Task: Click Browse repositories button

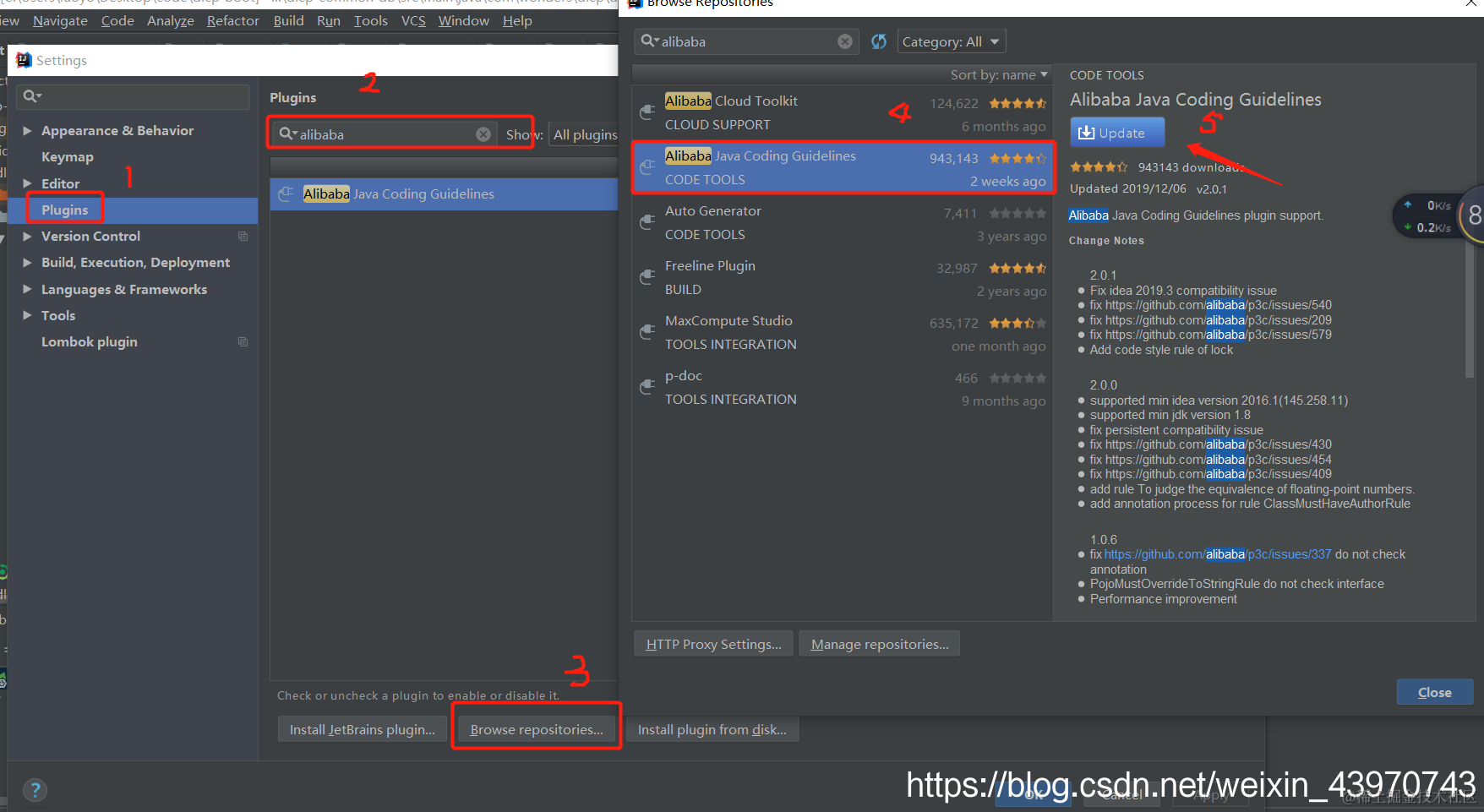Action: [x=537, y=729]
